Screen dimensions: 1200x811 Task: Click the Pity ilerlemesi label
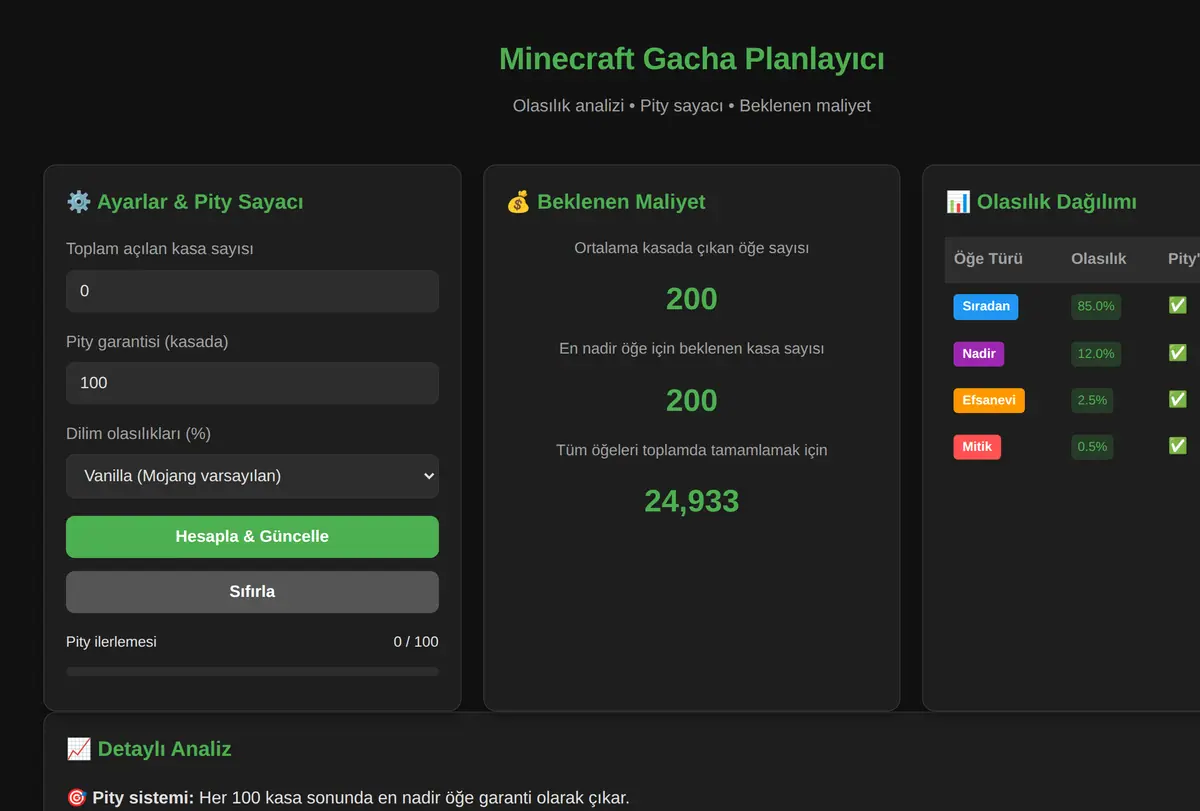[111, 642]
